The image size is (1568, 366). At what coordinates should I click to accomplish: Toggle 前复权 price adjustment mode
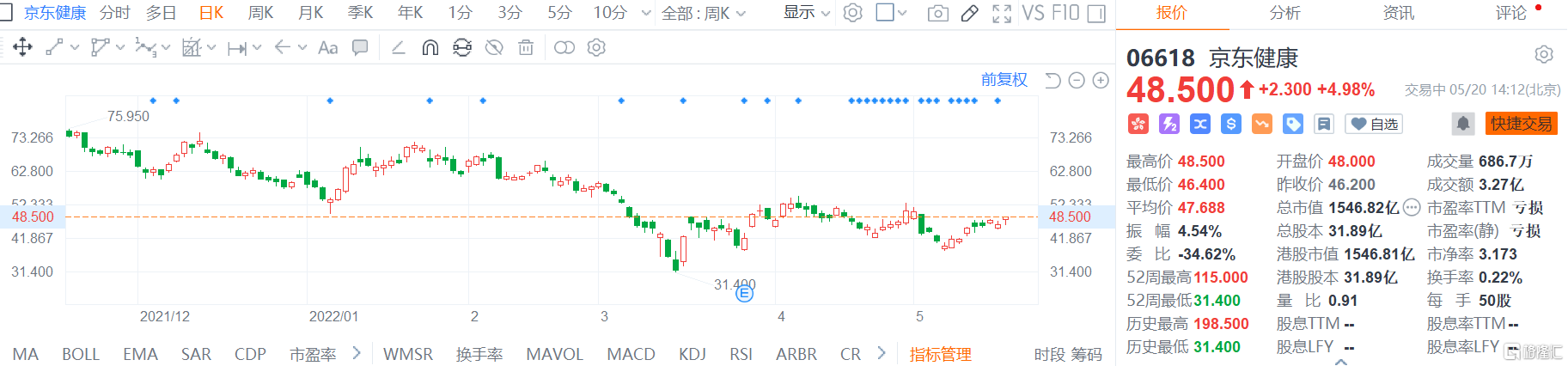[x=1004, y=80]
